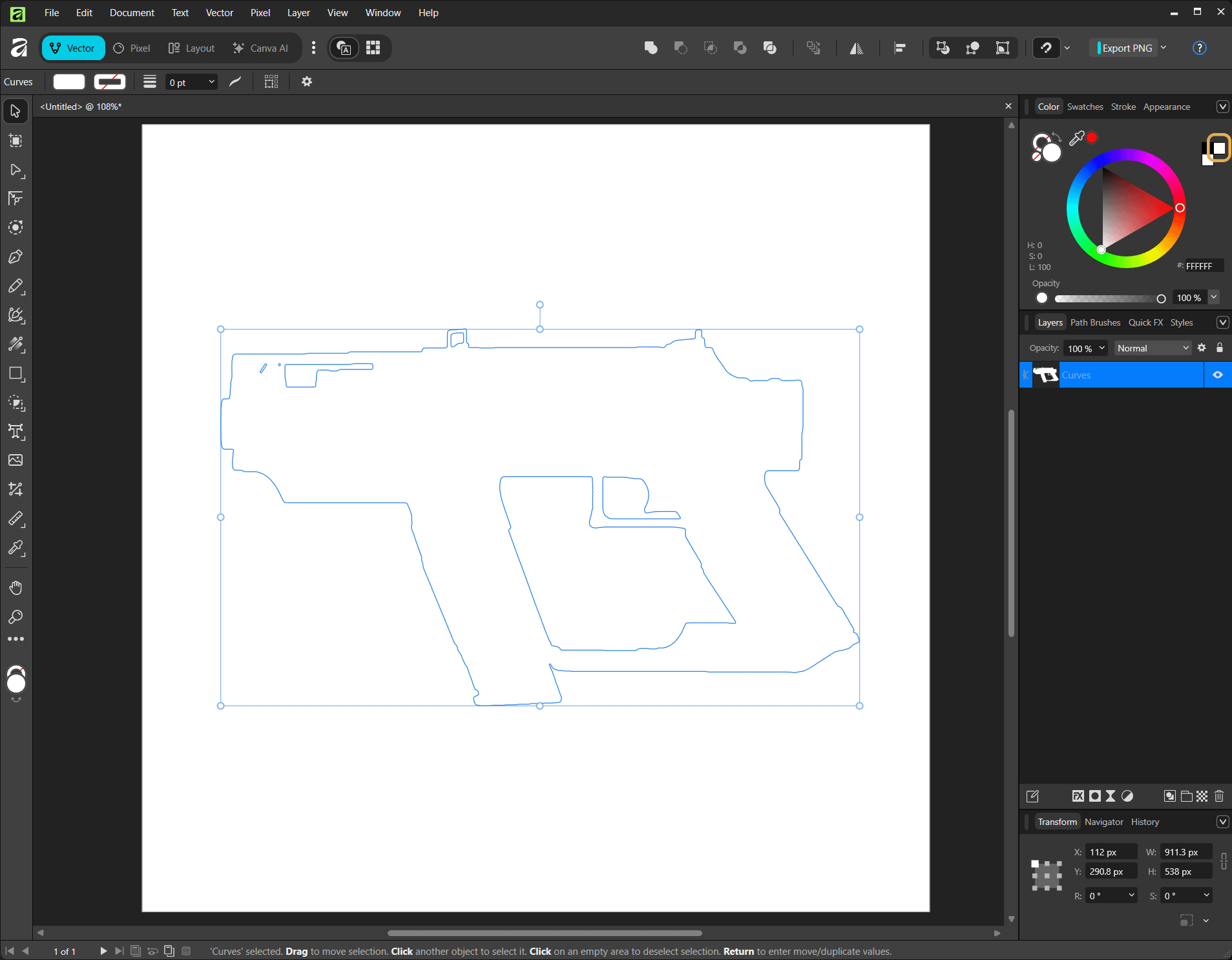This screenshot has height=960, width=1232.
Task: Switch to the History tab
Action: pyautogui.click(x=1145, y=822)
